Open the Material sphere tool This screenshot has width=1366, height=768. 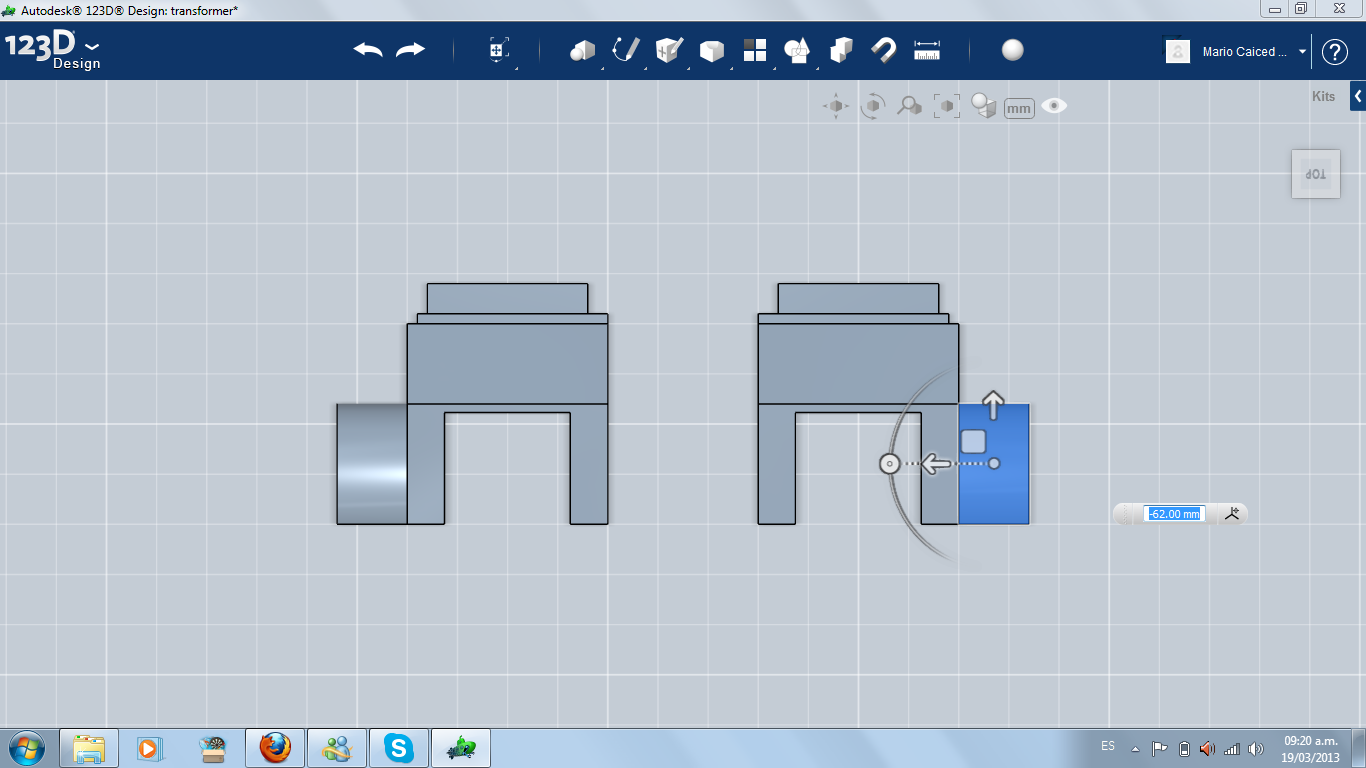[1012, 50]
